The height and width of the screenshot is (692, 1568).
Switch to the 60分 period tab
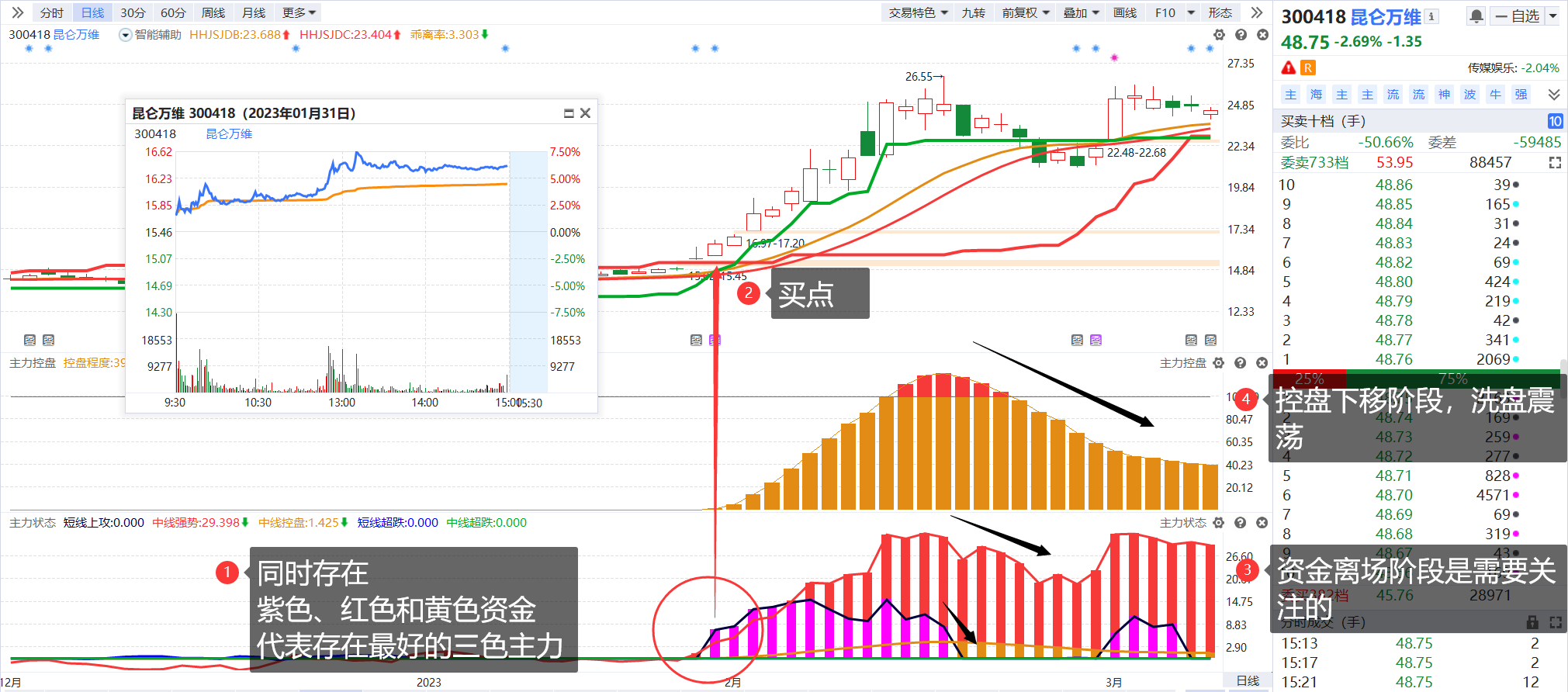pyautogui.click(x=173, y=12)
